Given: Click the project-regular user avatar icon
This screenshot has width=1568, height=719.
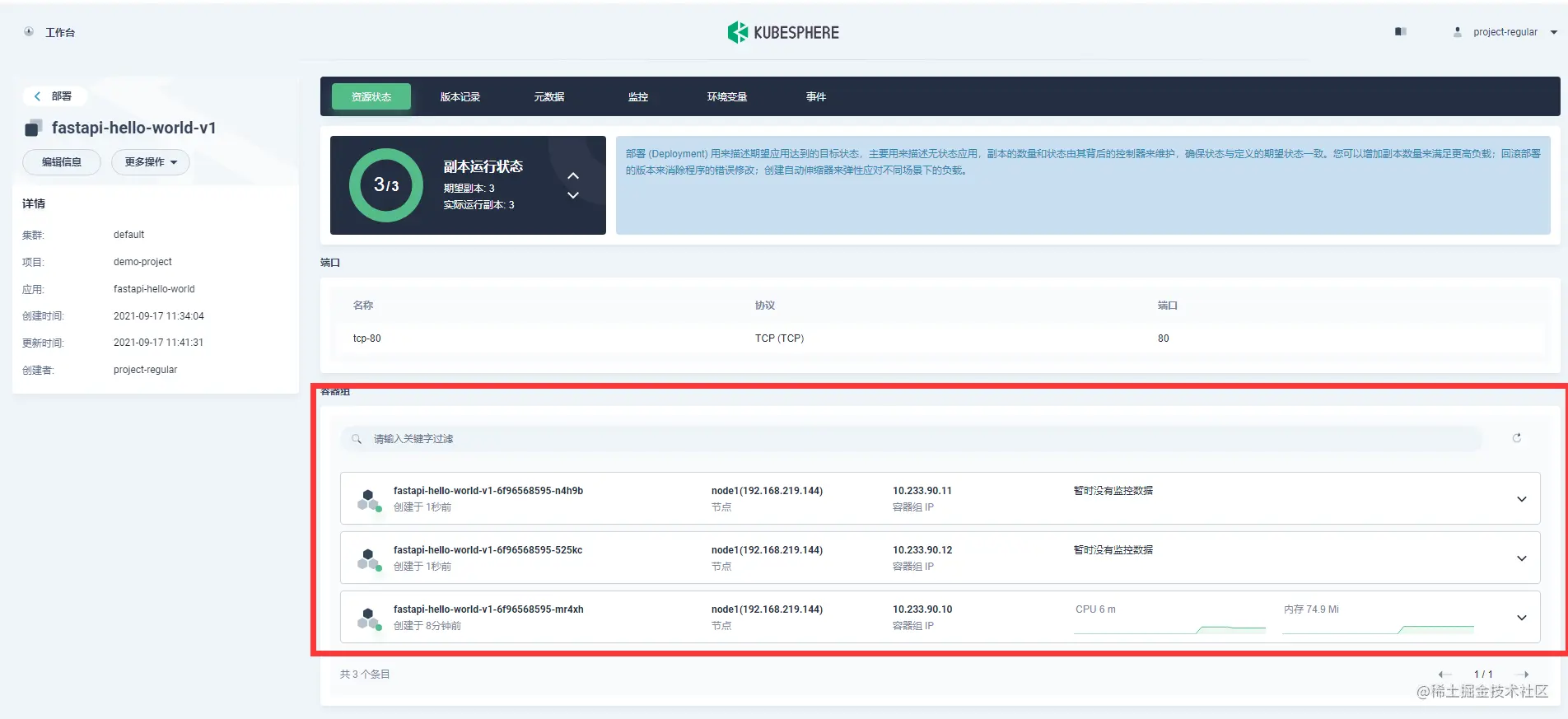Looking at the screenshot, I should (x=1458, y=32).
